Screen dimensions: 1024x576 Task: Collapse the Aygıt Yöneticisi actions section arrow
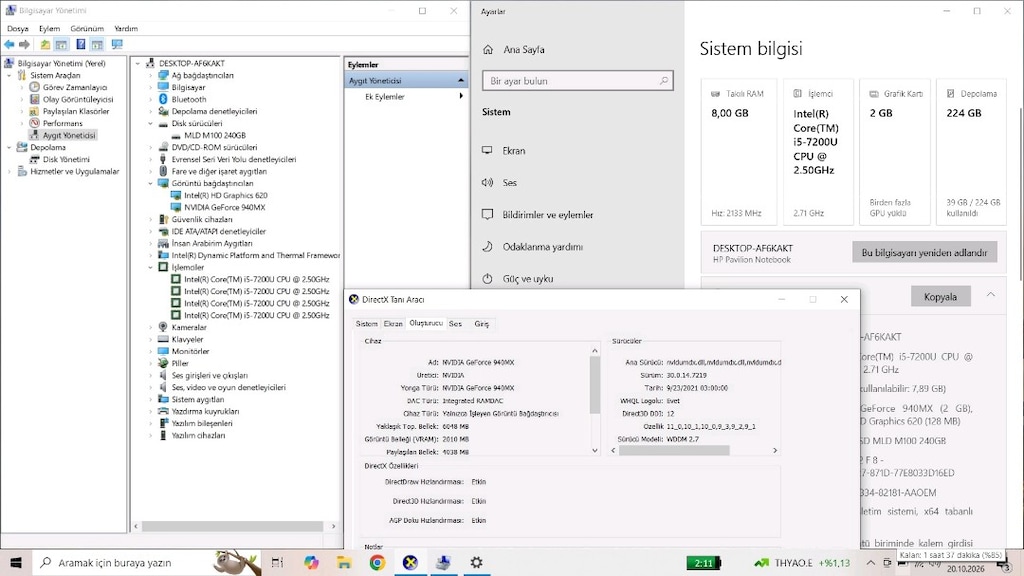pos(461,80)
